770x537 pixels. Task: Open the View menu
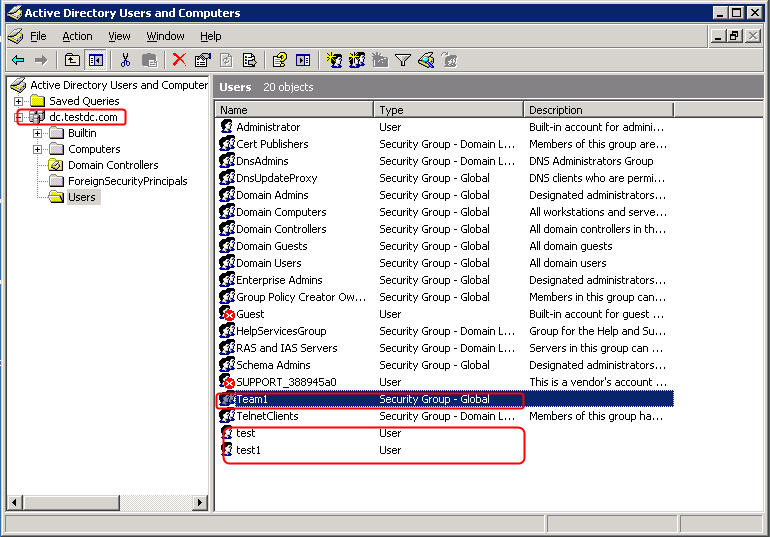point(119,36)
